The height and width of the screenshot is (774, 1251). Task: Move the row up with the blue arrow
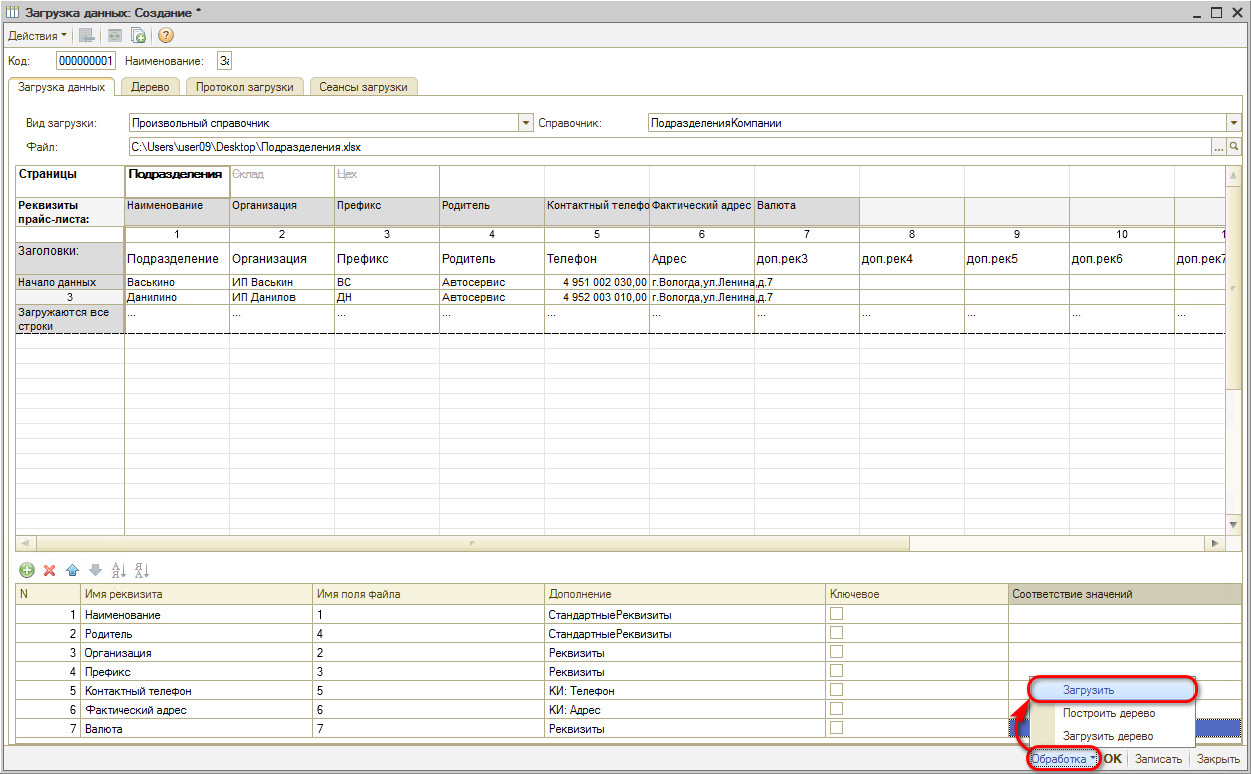point(72,570)
